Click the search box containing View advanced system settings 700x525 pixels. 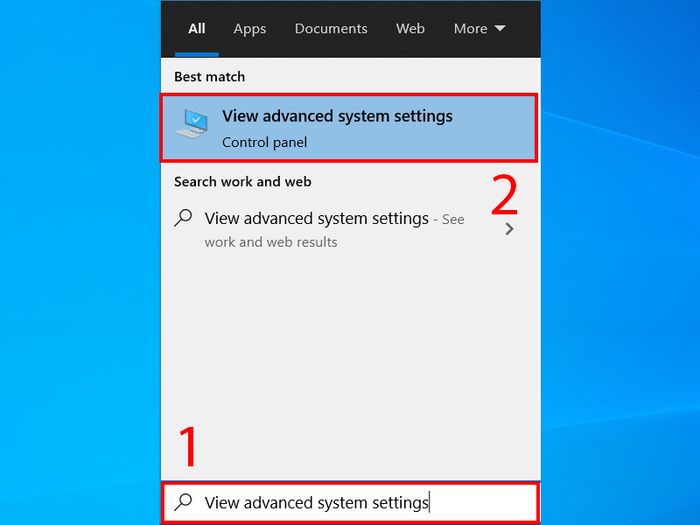click(350, 503)
